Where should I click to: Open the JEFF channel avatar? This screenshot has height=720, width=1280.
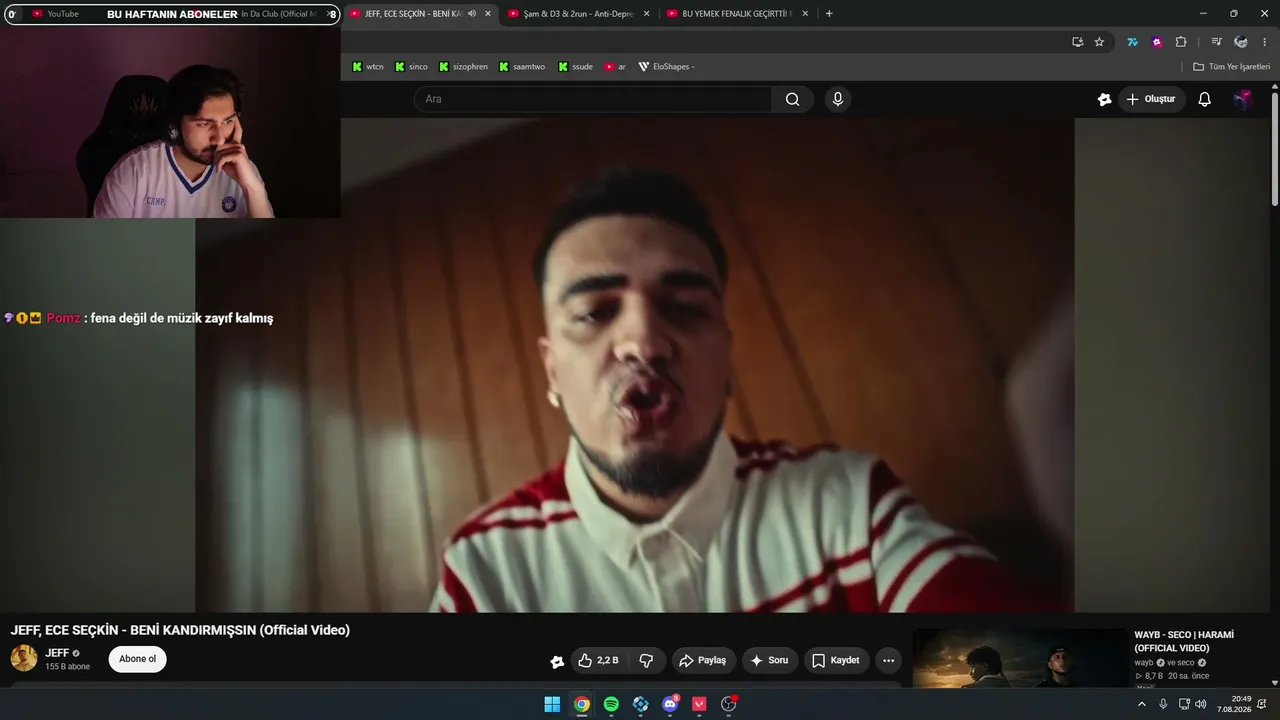click(24, 658)
